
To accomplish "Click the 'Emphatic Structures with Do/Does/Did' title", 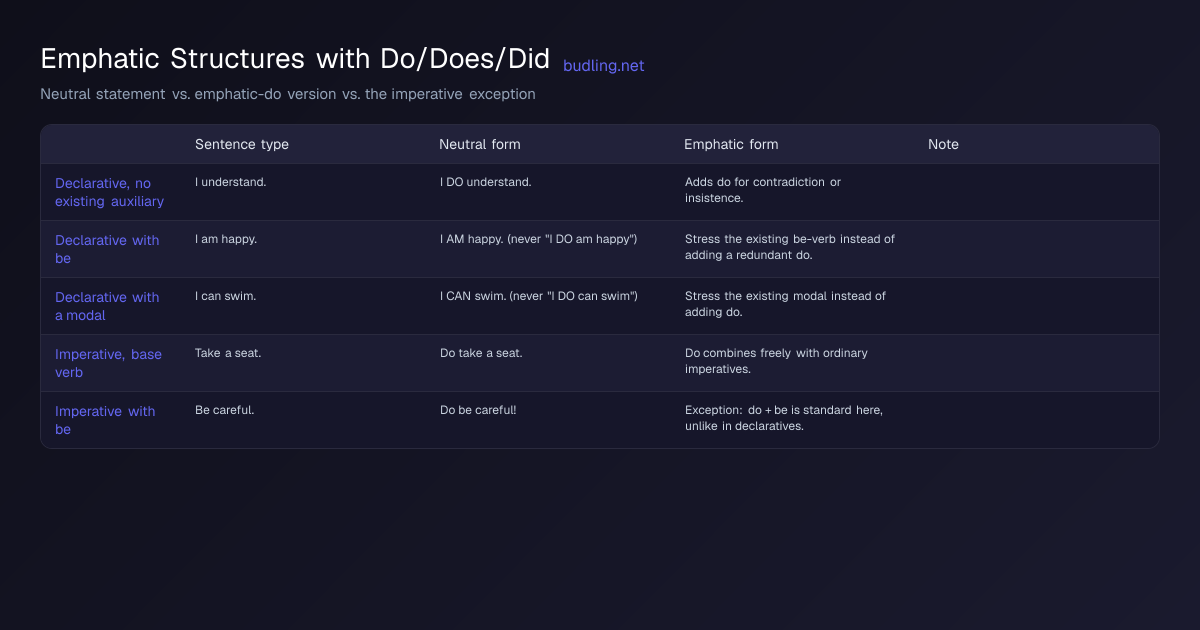I will coord(295,59).
